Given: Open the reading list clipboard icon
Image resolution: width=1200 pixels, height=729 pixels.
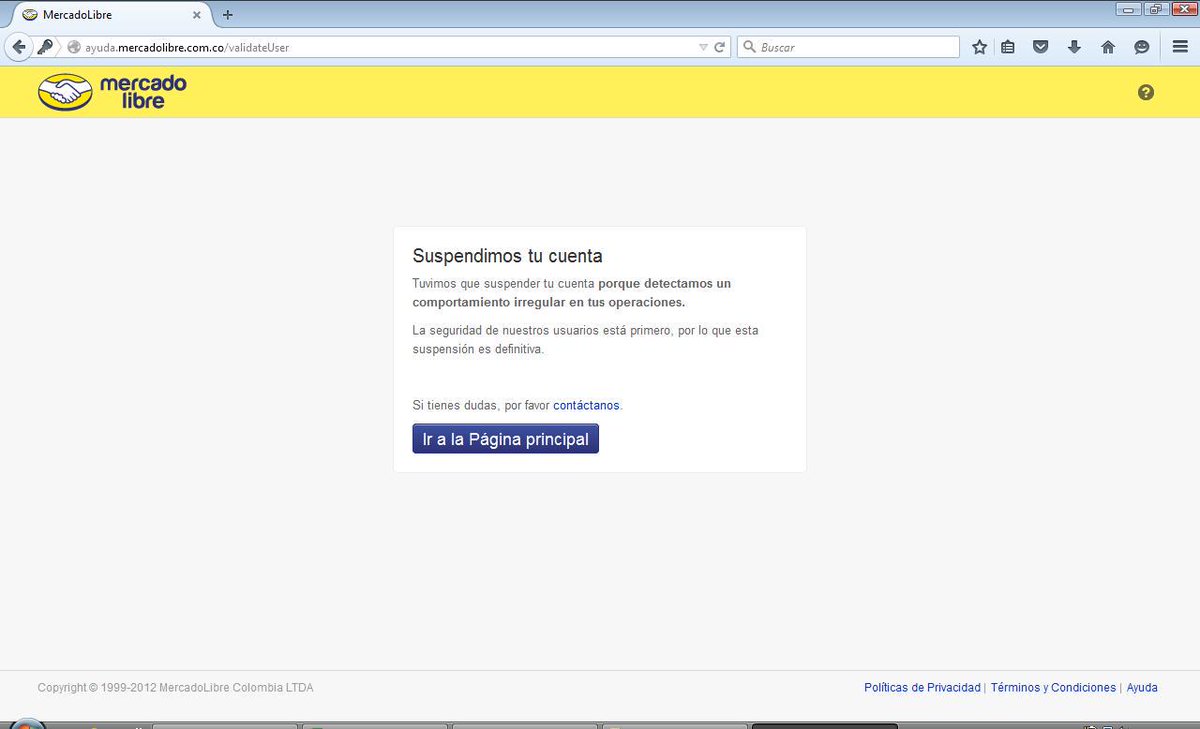Looking at the screenshot, I should tap(1008, 46).
